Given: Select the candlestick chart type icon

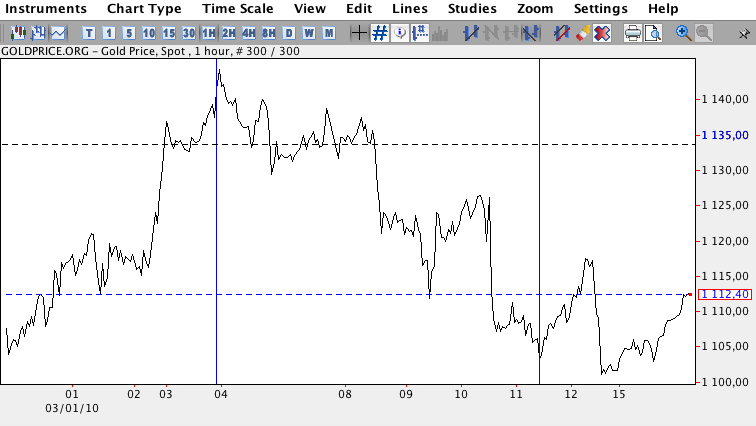Looking at the screenshot, I should pos(18,33).
